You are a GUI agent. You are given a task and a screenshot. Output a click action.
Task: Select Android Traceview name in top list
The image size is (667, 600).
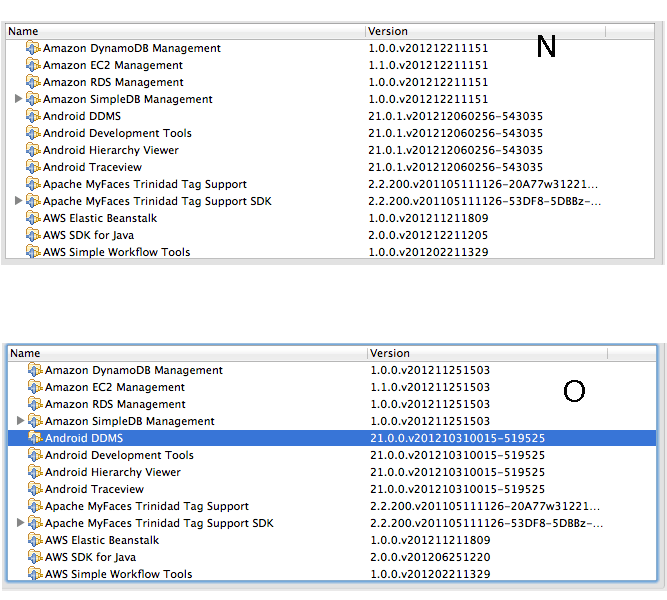tap(92, 168)
